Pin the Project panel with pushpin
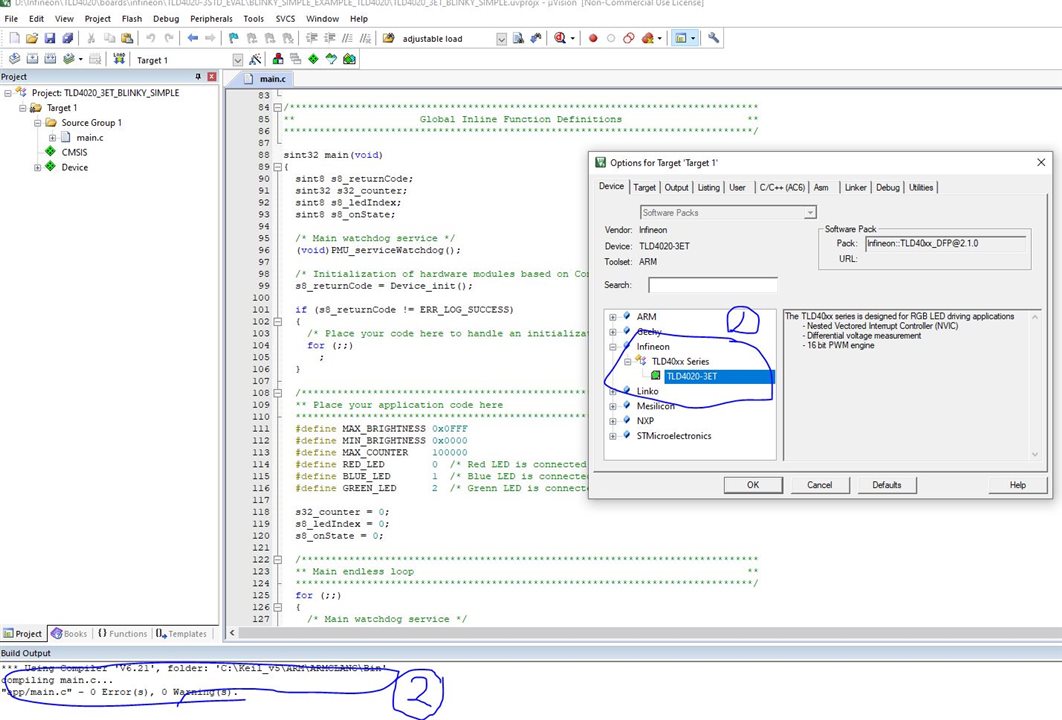Screen dimensions: 1062x720 pos(199,77)
